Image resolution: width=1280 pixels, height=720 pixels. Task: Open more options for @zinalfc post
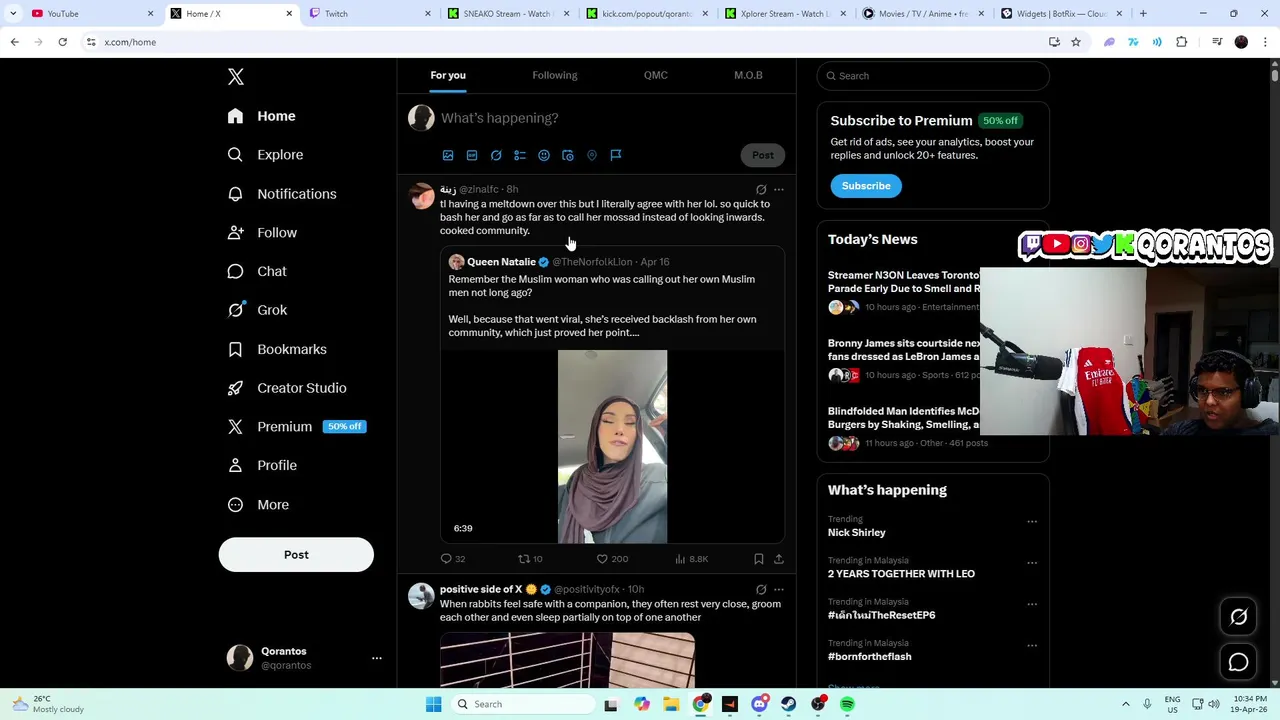coord(779,189)
